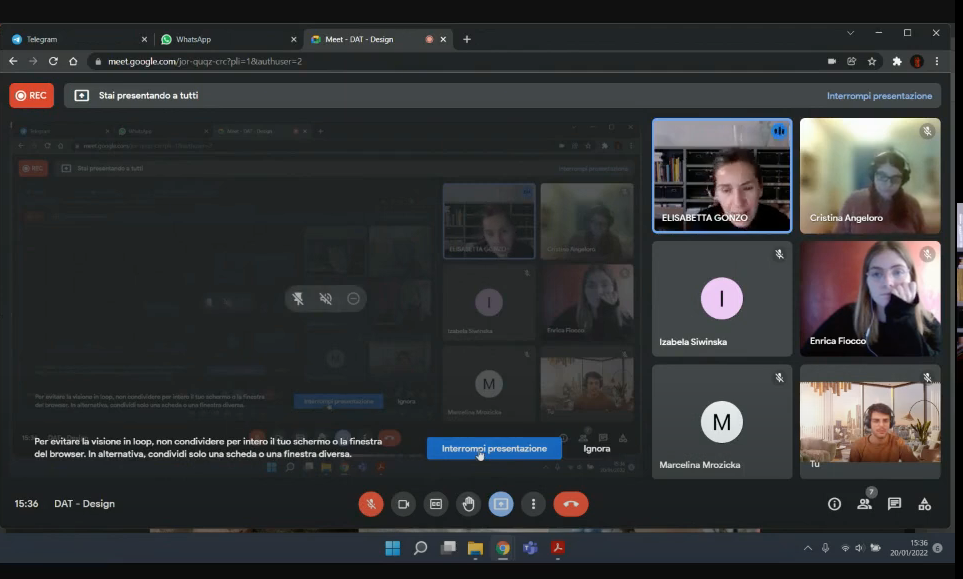Open chat with everyone panel
Screen dimensions: 963x579
point(894,504)
